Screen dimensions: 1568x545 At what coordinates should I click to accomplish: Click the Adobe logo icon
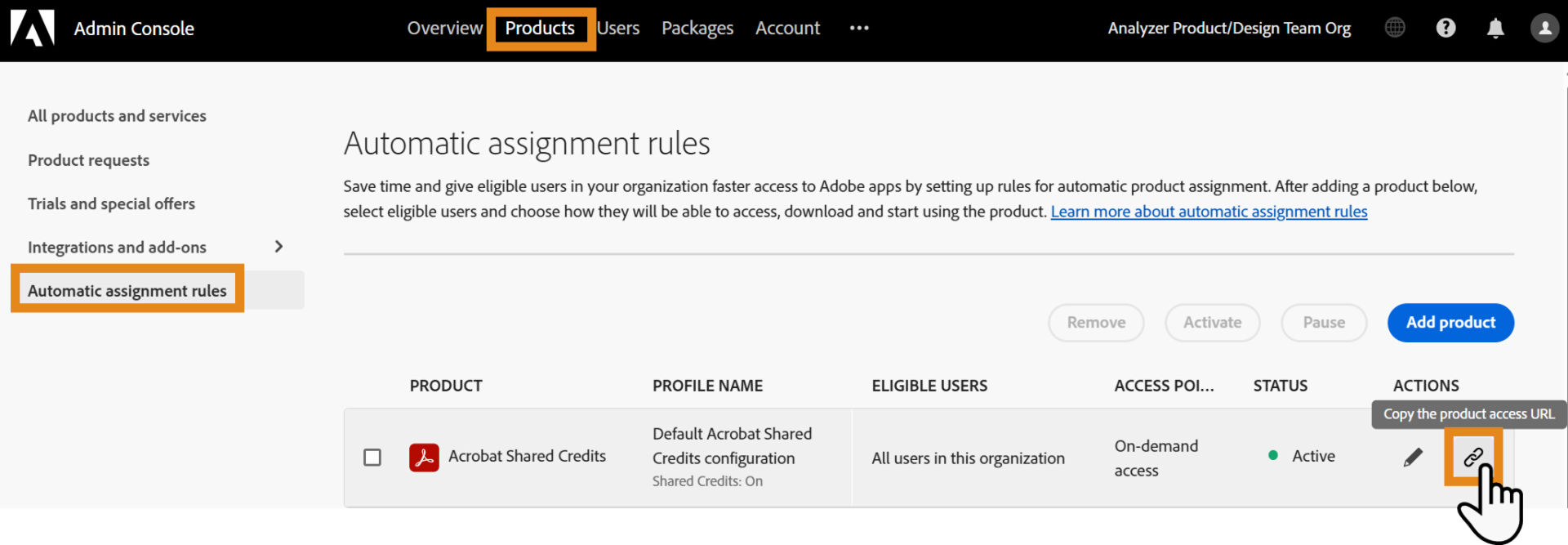coord(32,28)
